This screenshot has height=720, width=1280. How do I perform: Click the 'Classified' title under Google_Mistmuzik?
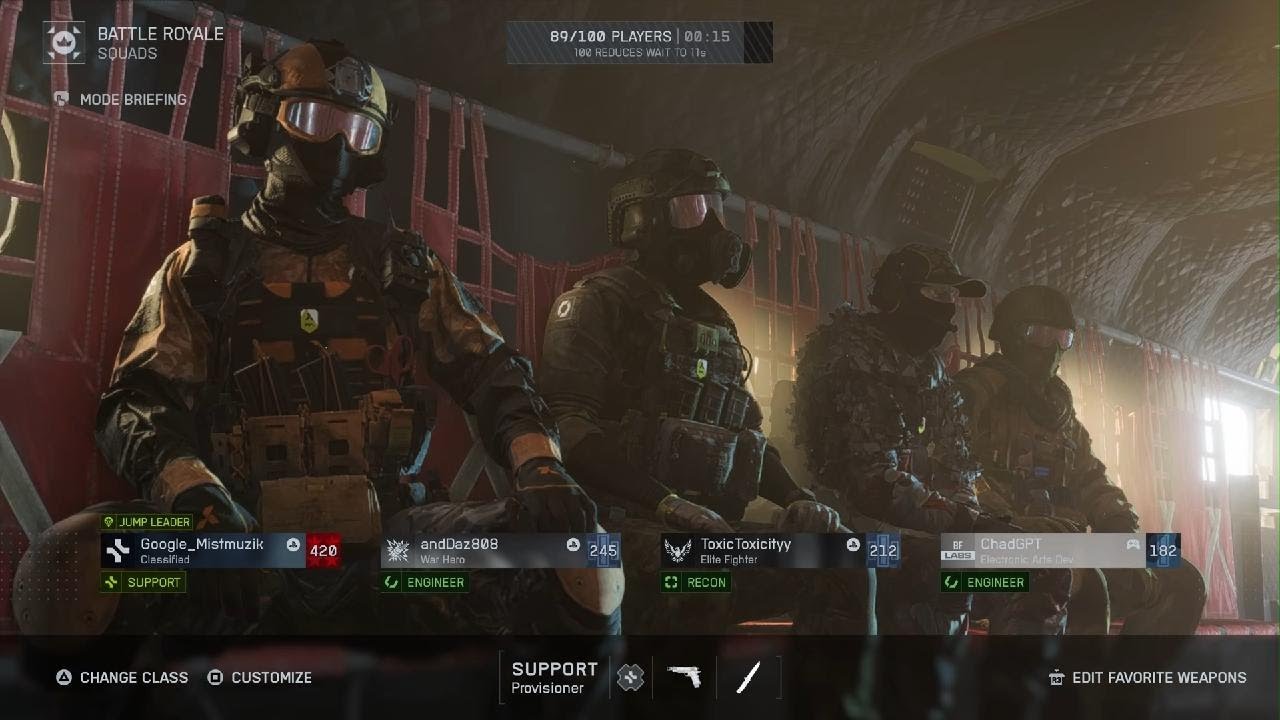(165, 560)
